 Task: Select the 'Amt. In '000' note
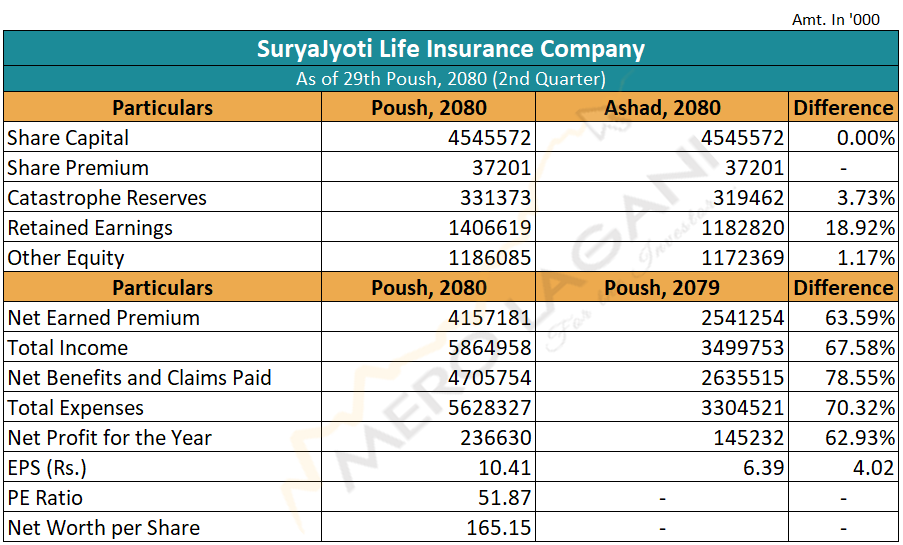(x=835, y=19)
